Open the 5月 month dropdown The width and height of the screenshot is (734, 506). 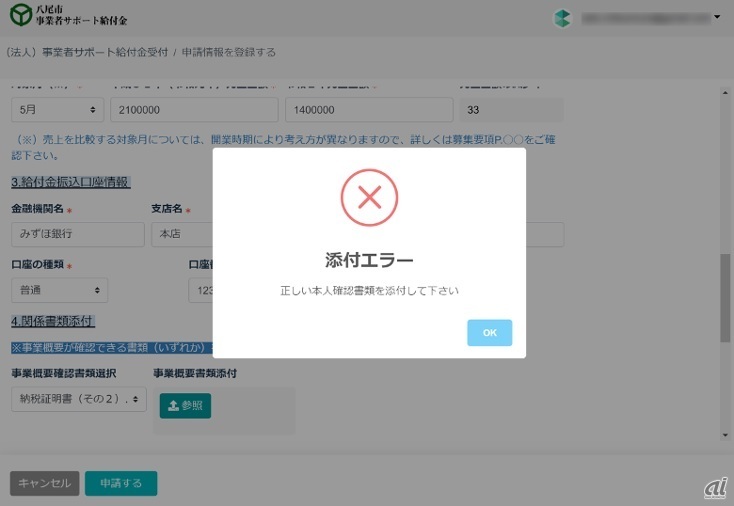click(58, 110)
